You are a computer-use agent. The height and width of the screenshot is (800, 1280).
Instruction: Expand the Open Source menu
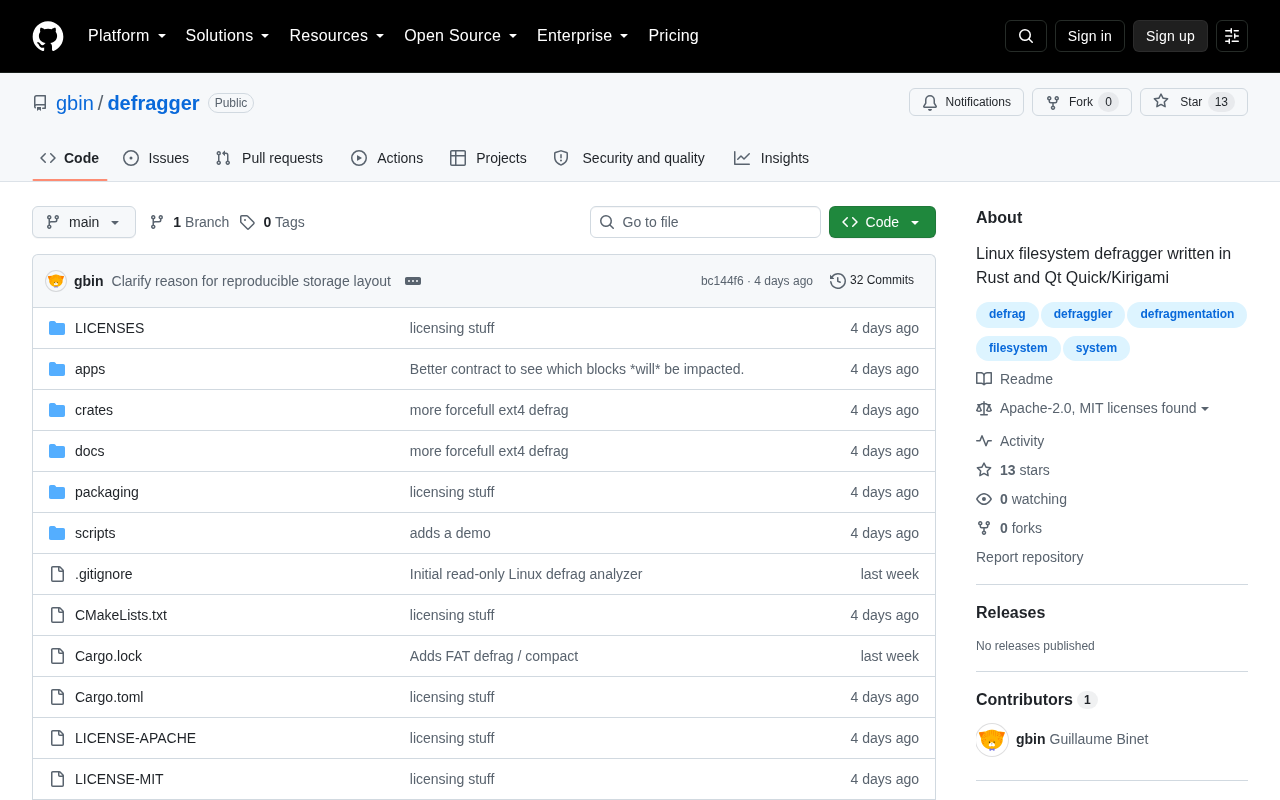point(461,36)
